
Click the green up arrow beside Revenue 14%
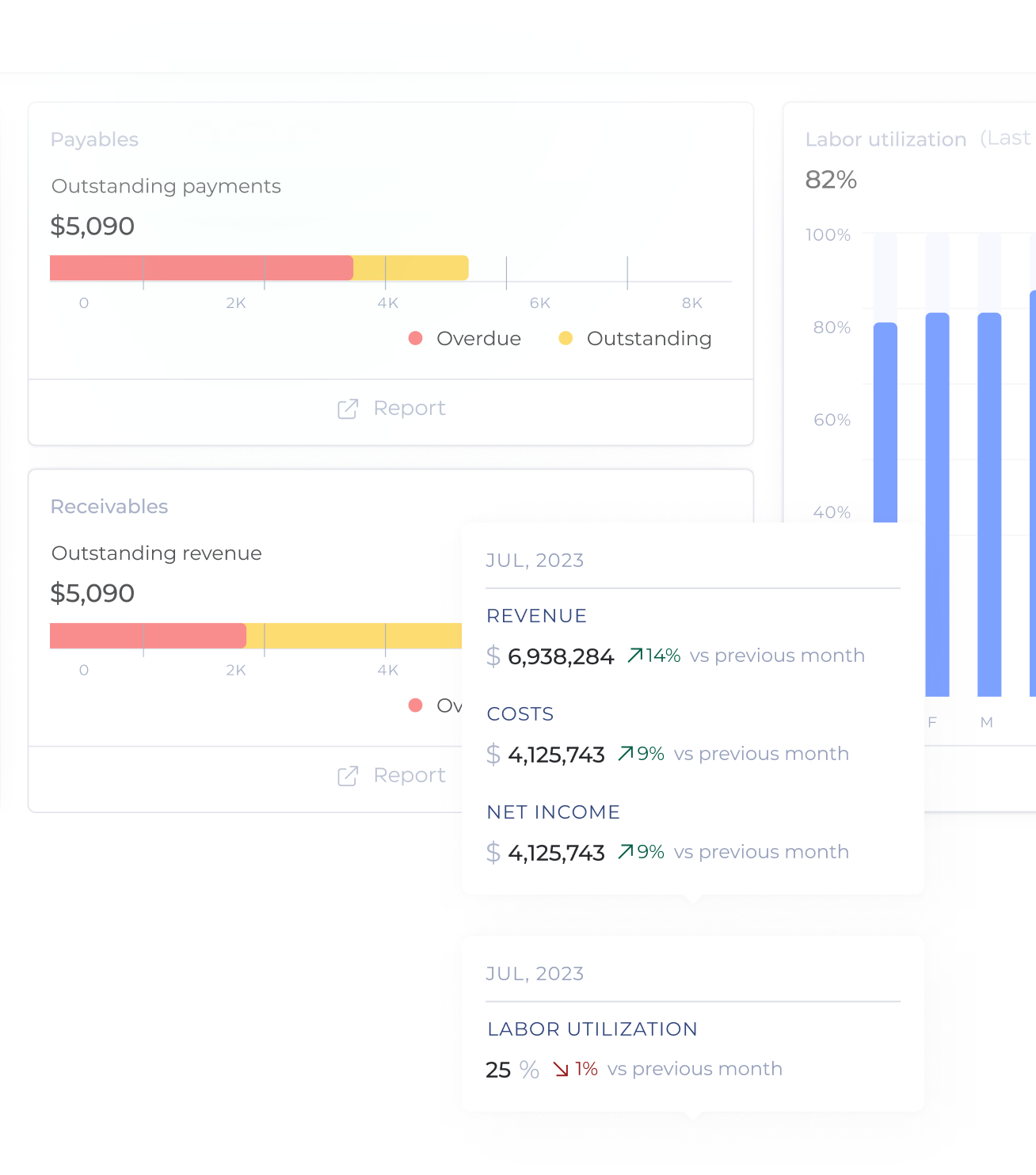634,656
